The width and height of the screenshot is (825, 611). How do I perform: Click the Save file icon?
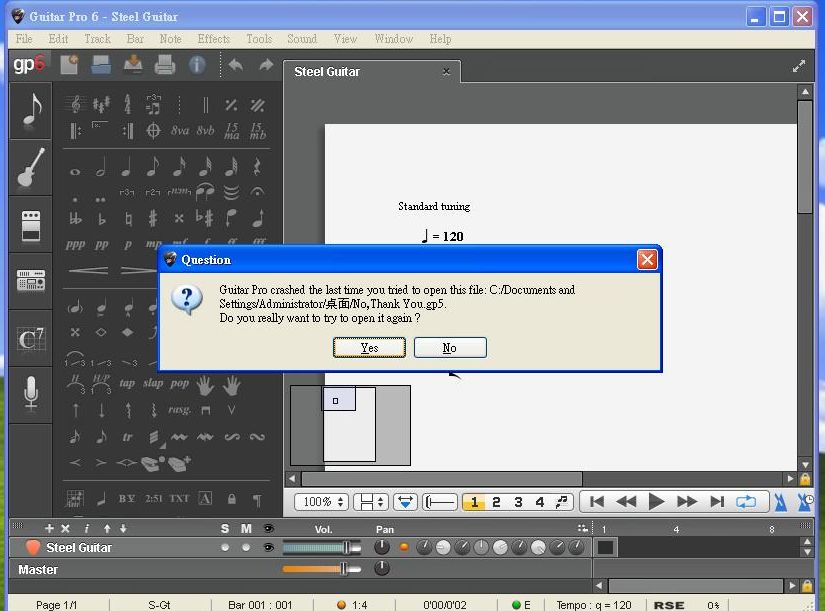point(133,64)
